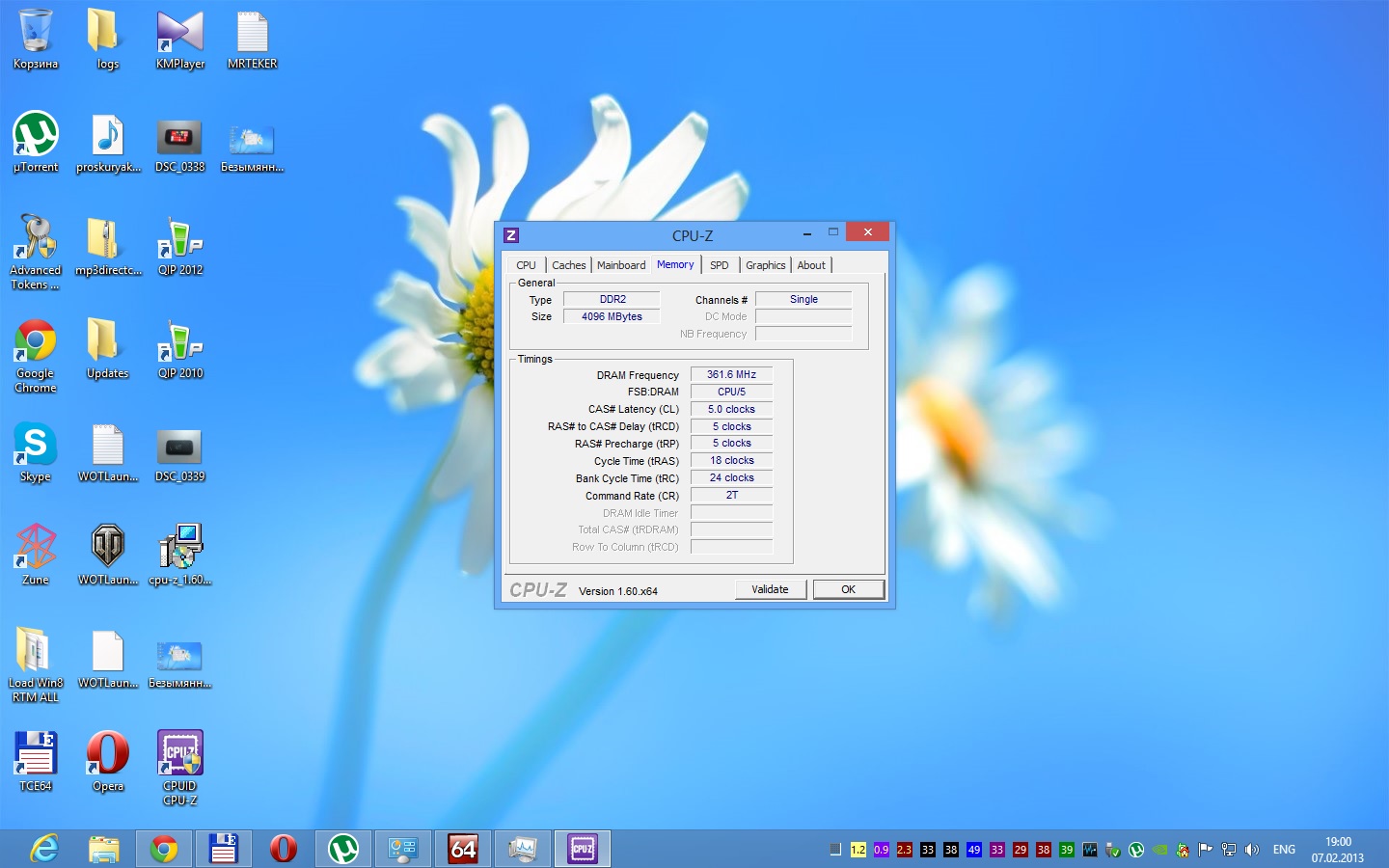Select the Google Chrome desktop shortcut
Screen dimensions: 1389x868
point(36,343)
